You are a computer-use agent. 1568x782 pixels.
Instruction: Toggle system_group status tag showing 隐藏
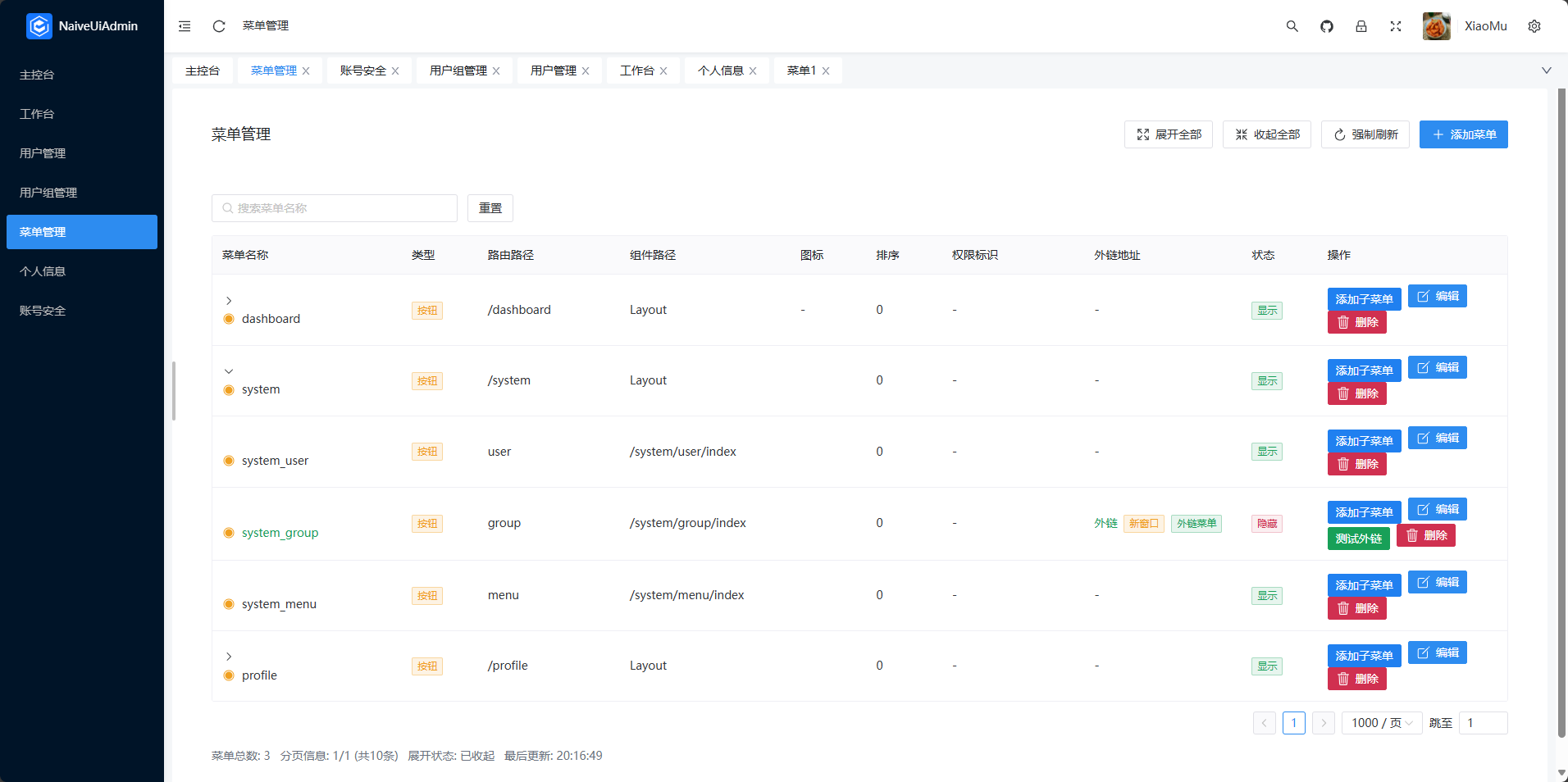(x=1266, y=523)
